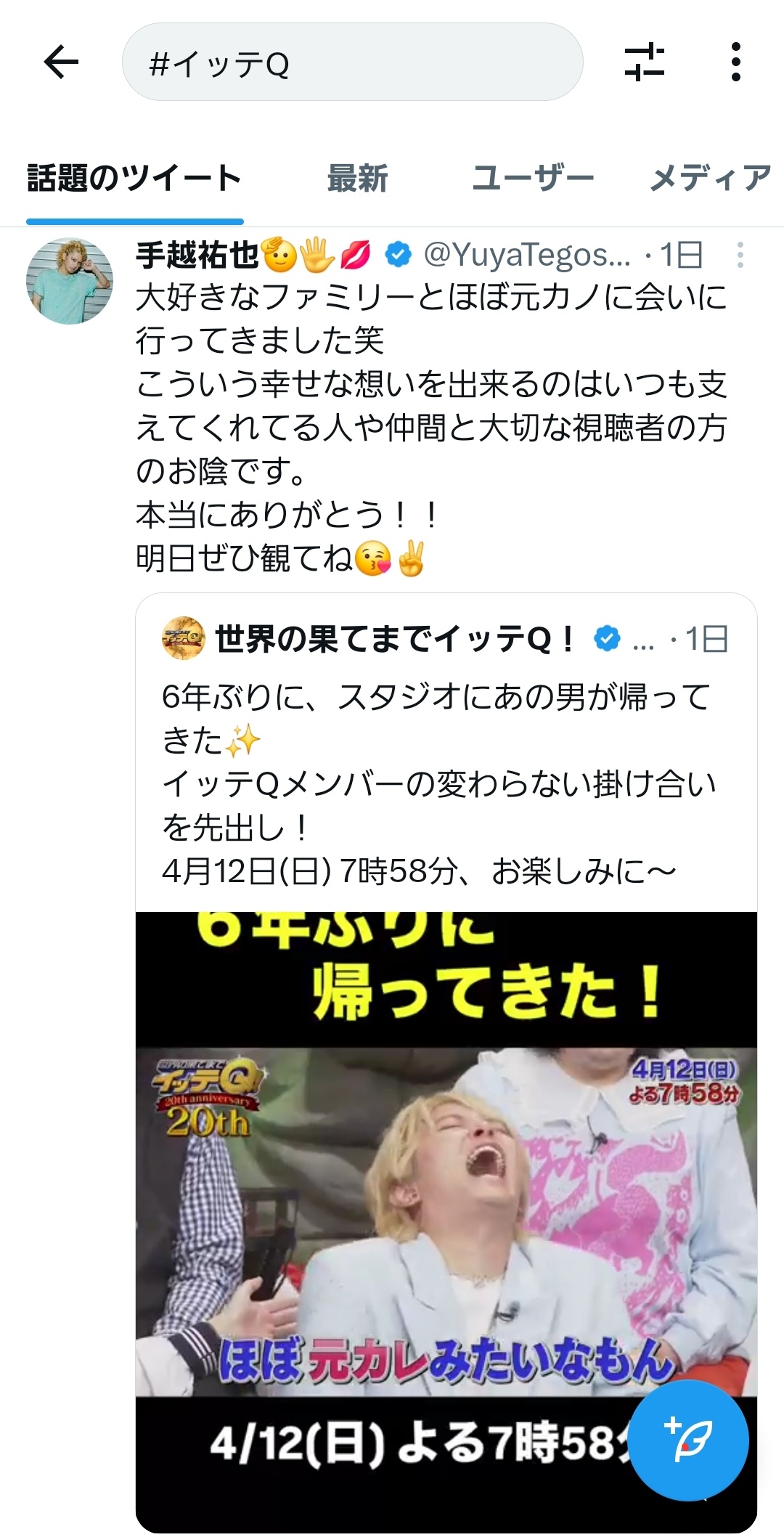This screenshot has height=1537, width=784.
Task: Open tweet options for 手越祐也's post
Action: [740, 255]
